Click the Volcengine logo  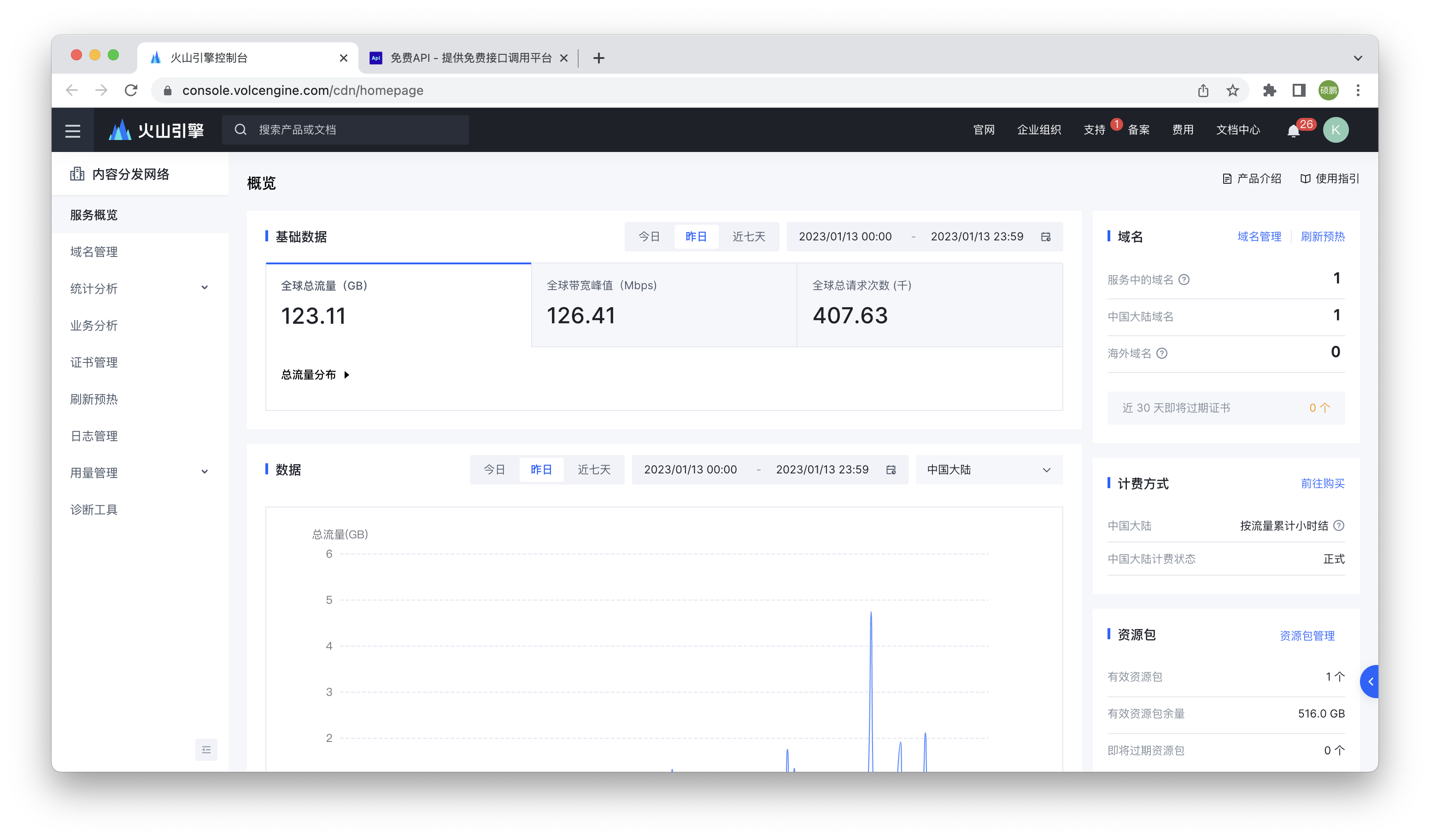point(156,130)
